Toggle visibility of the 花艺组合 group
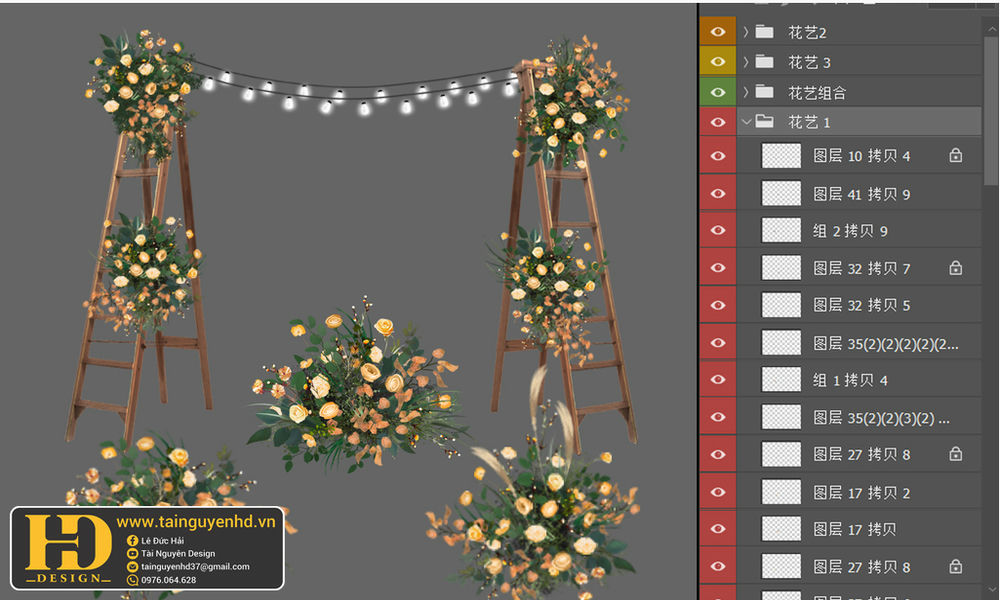 (x=716, y=92)
